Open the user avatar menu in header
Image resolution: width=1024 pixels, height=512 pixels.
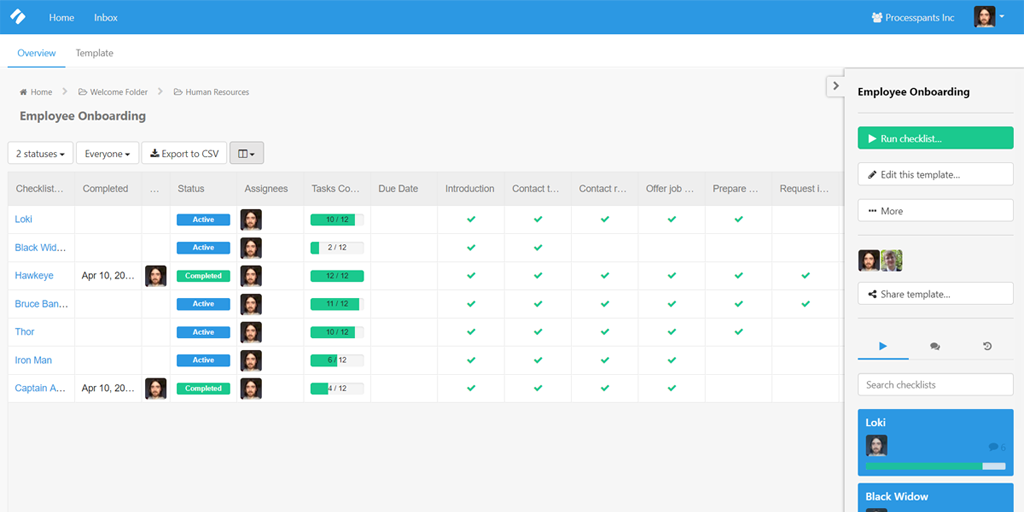[x=989, y=17]
